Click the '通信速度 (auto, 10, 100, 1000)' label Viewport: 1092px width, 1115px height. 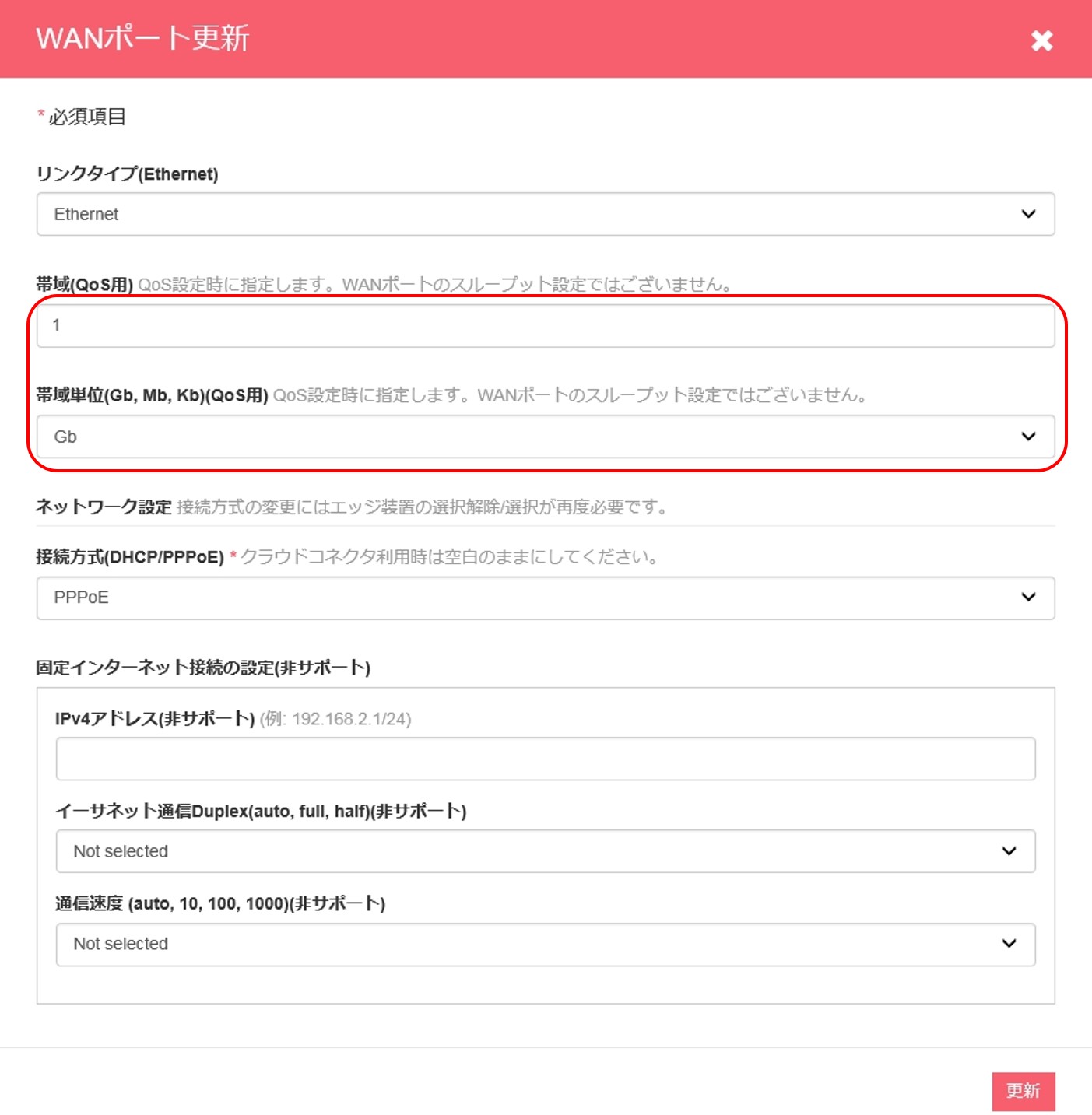[x=220, y=904]
